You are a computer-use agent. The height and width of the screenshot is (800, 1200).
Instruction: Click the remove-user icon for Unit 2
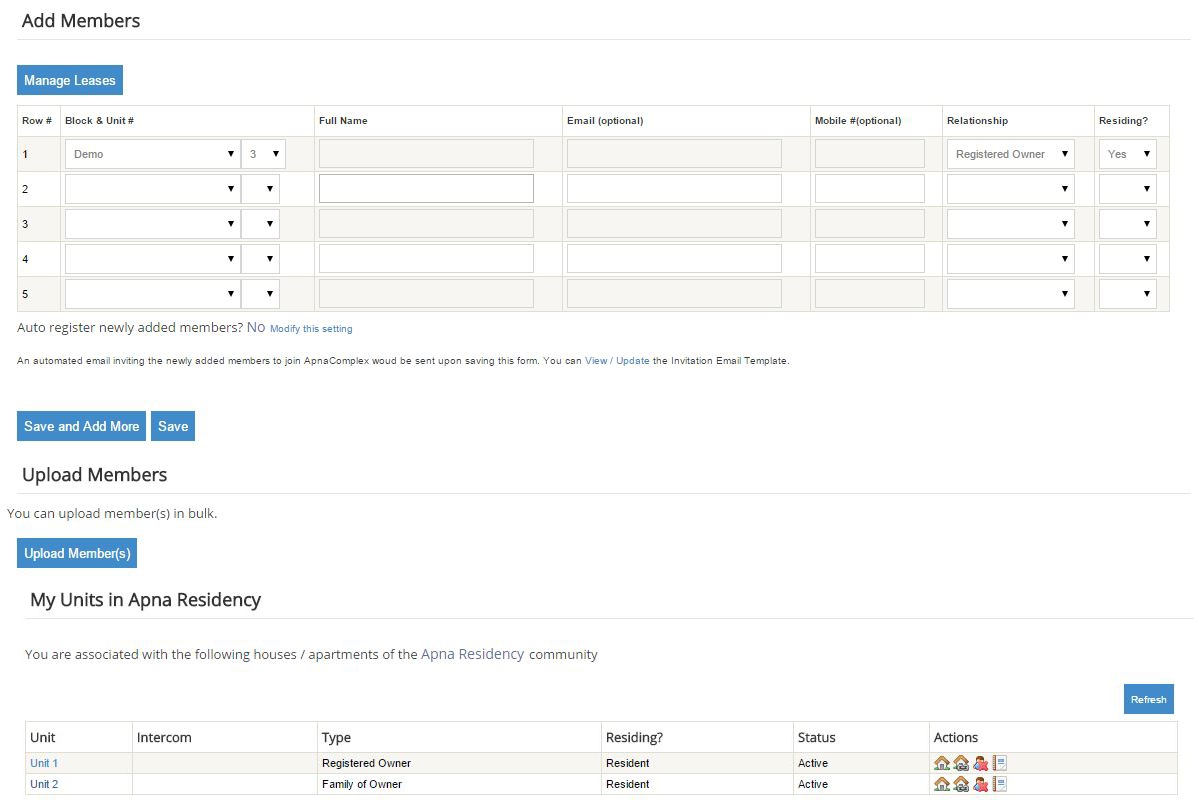(980, 784)
